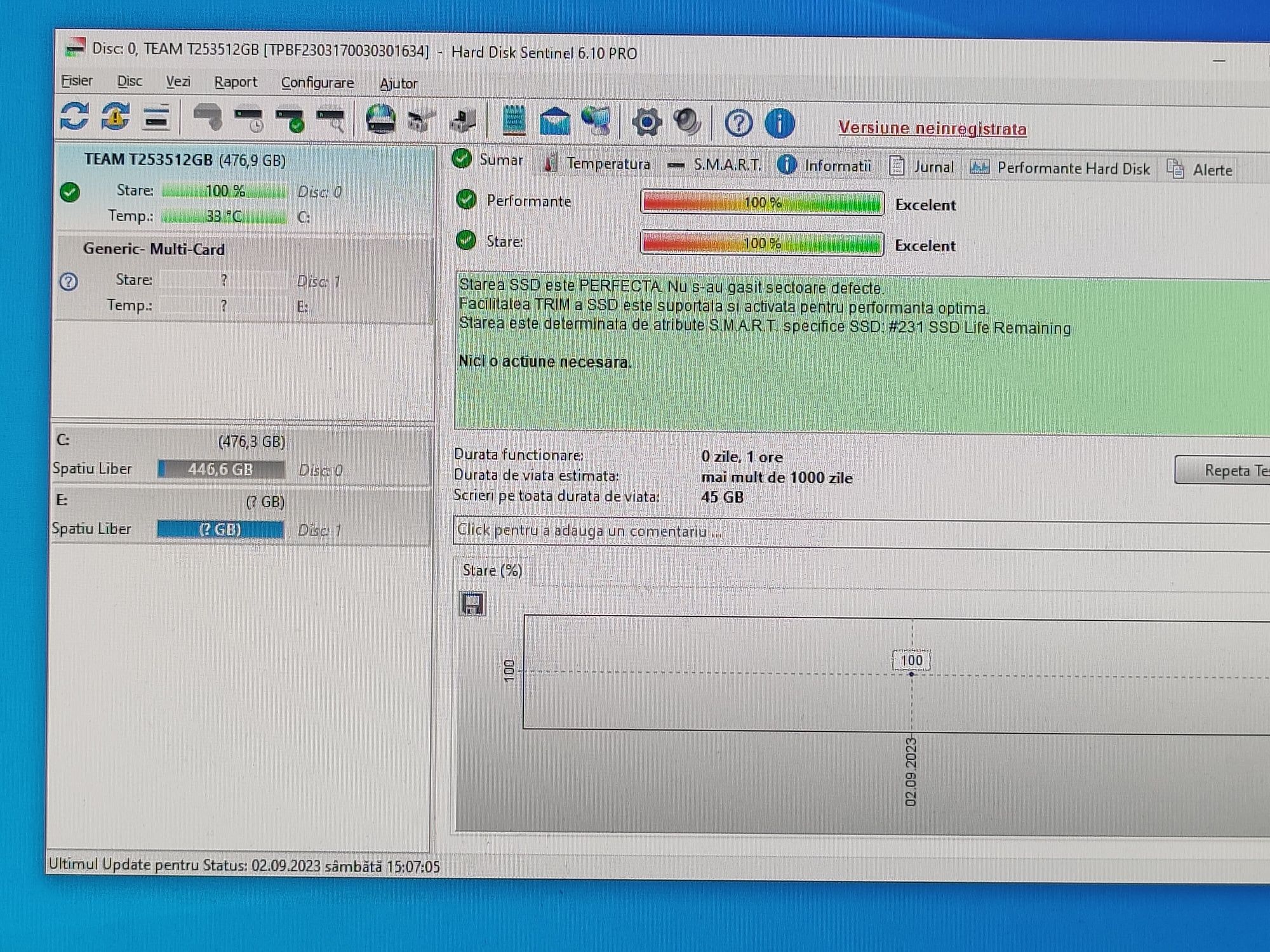Click the E: (? GB) free space bar
Viewport: 1270px width, 952px height.
pos(220,529)
